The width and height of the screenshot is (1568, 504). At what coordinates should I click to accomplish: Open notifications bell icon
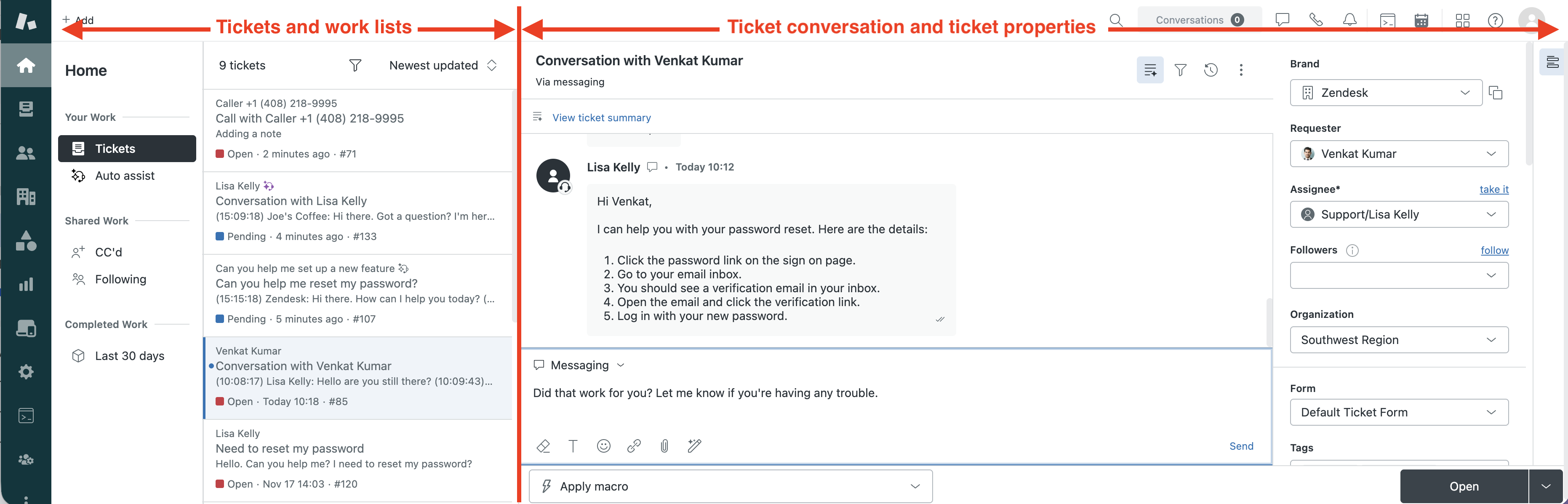tap(1349, 20)
